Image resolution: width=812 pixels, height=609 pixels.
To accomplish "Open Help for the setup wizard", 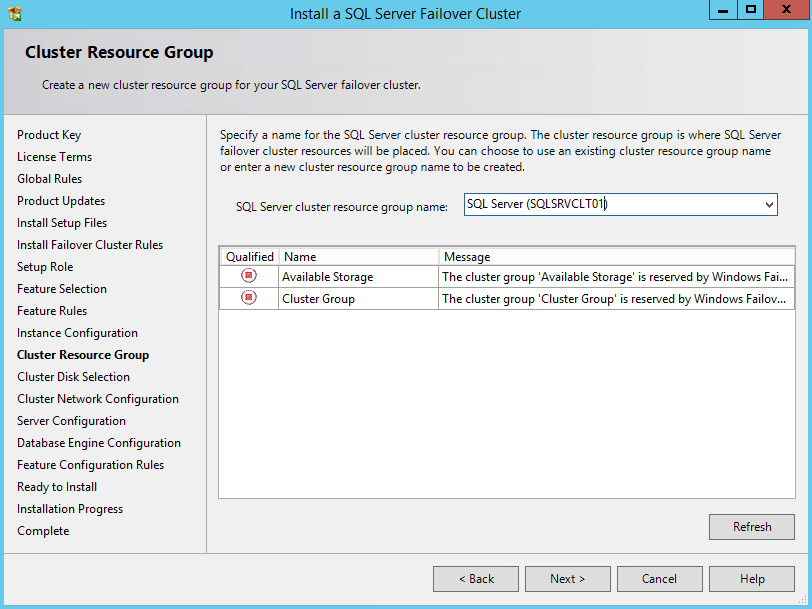I will pyautogui.click(x=752, y=579).
